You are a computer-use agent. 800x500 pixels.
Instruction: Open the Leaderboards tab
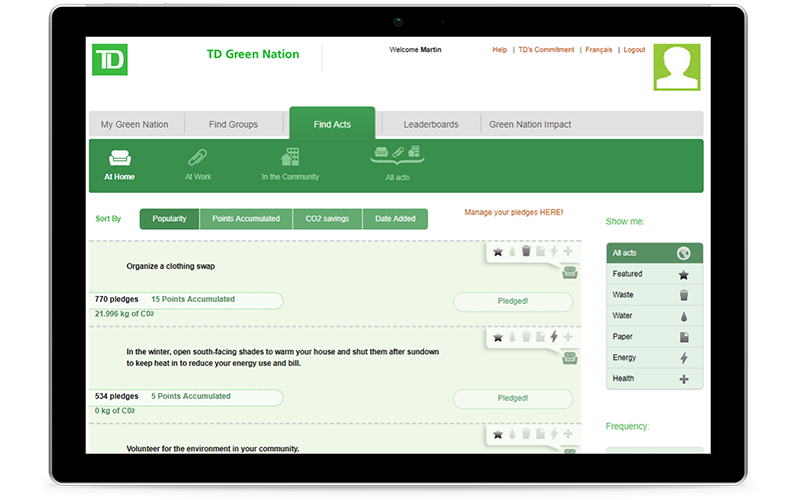click(431, 124)
